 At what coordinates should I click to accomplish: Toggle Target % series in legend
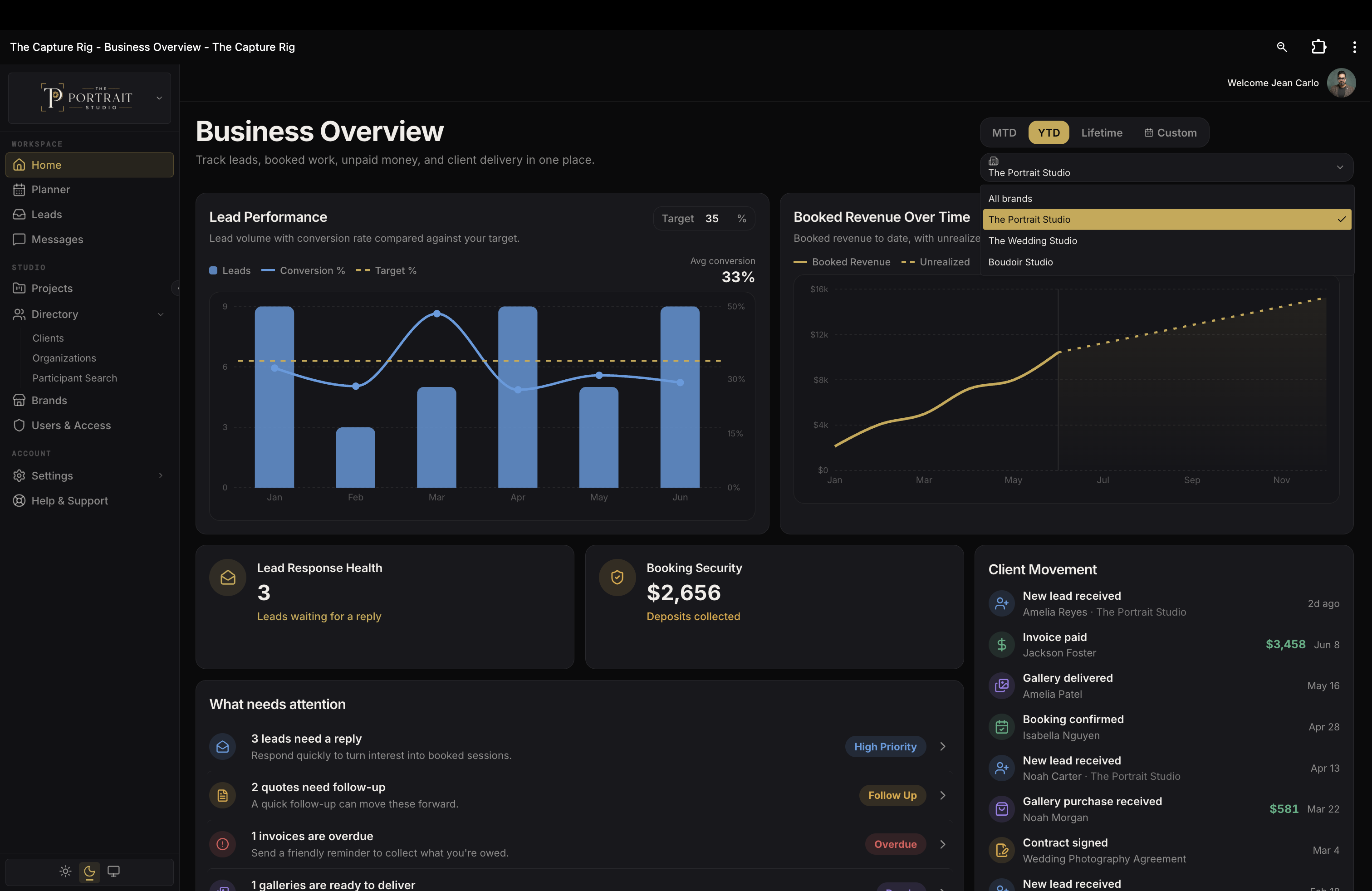coord(386,270)
